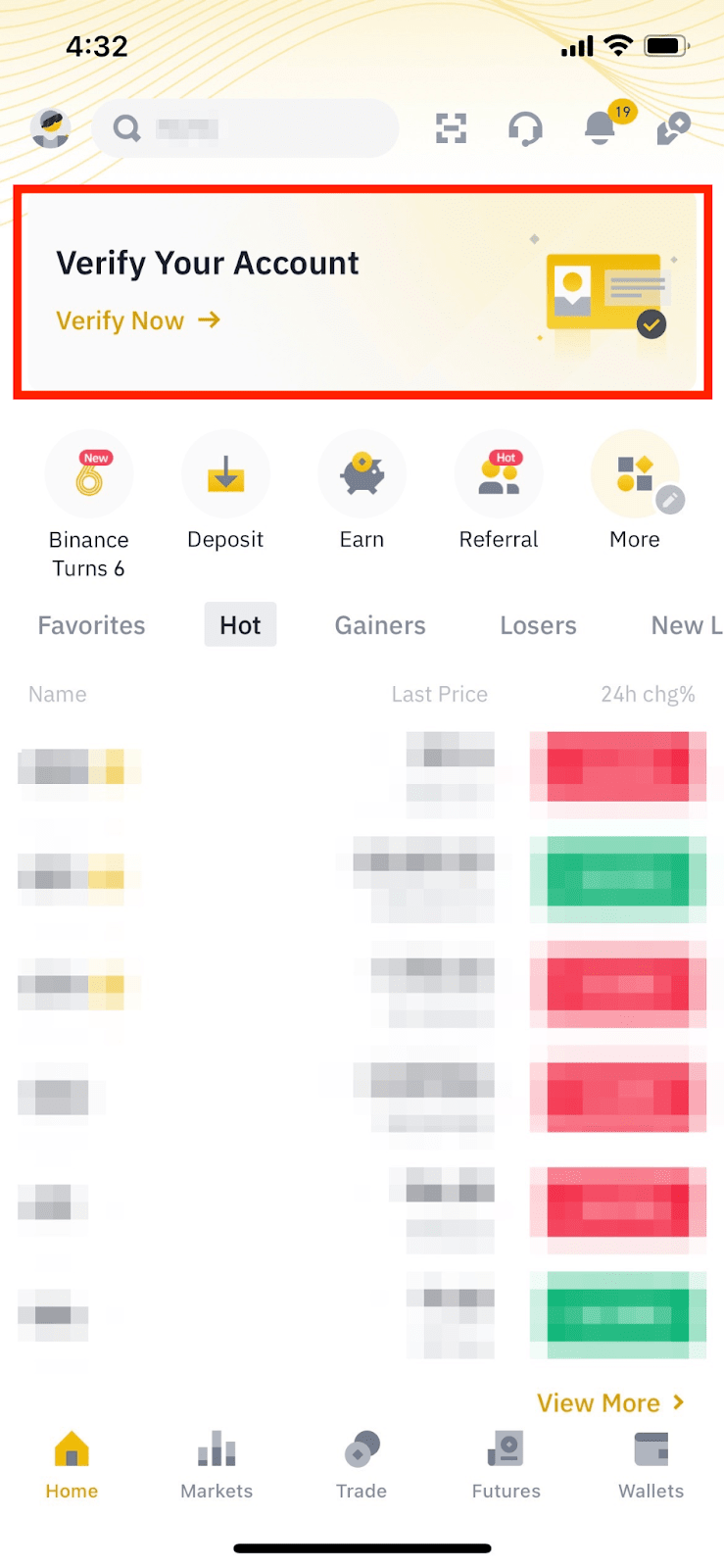Tap the More shortcuts icon

(635, 475)
